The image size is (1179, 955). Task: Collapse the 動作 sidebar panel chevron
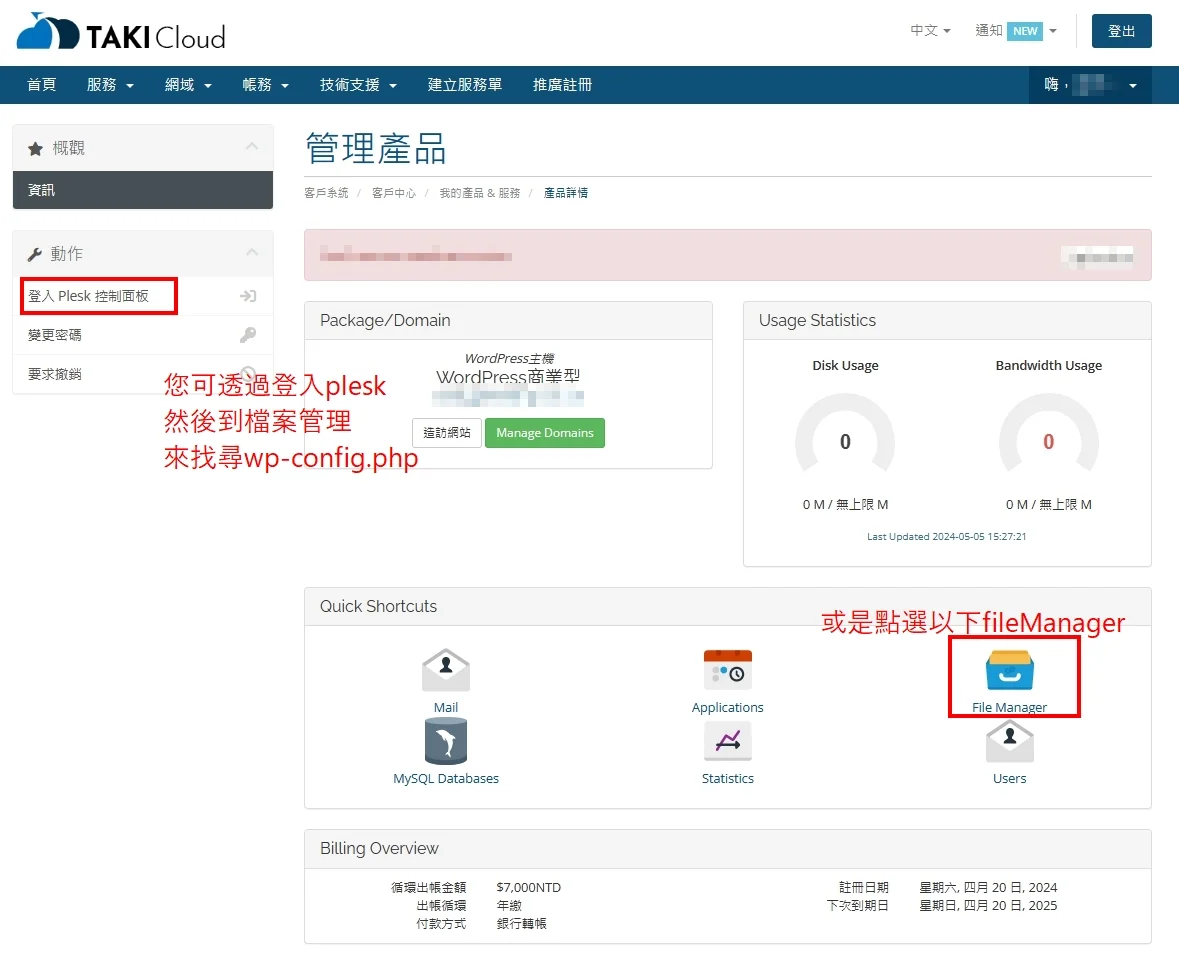pos(252,252)
